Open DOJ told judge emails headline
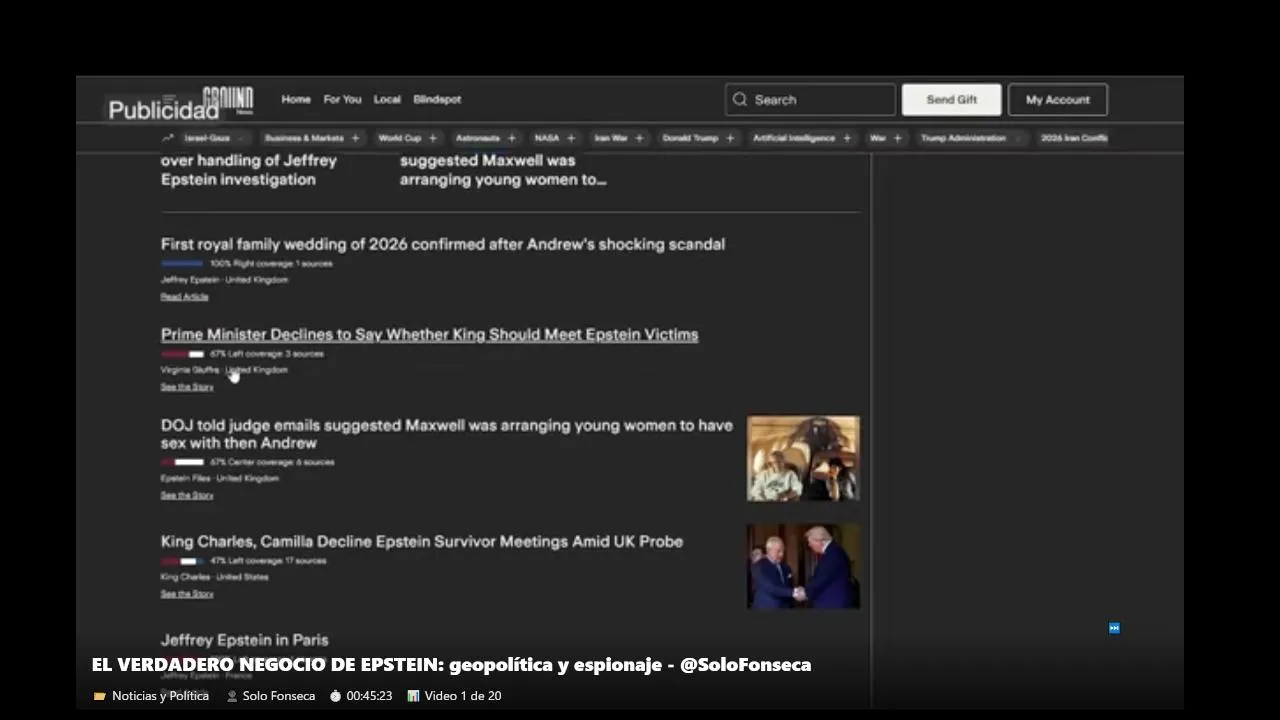 [x=447, y=434]
